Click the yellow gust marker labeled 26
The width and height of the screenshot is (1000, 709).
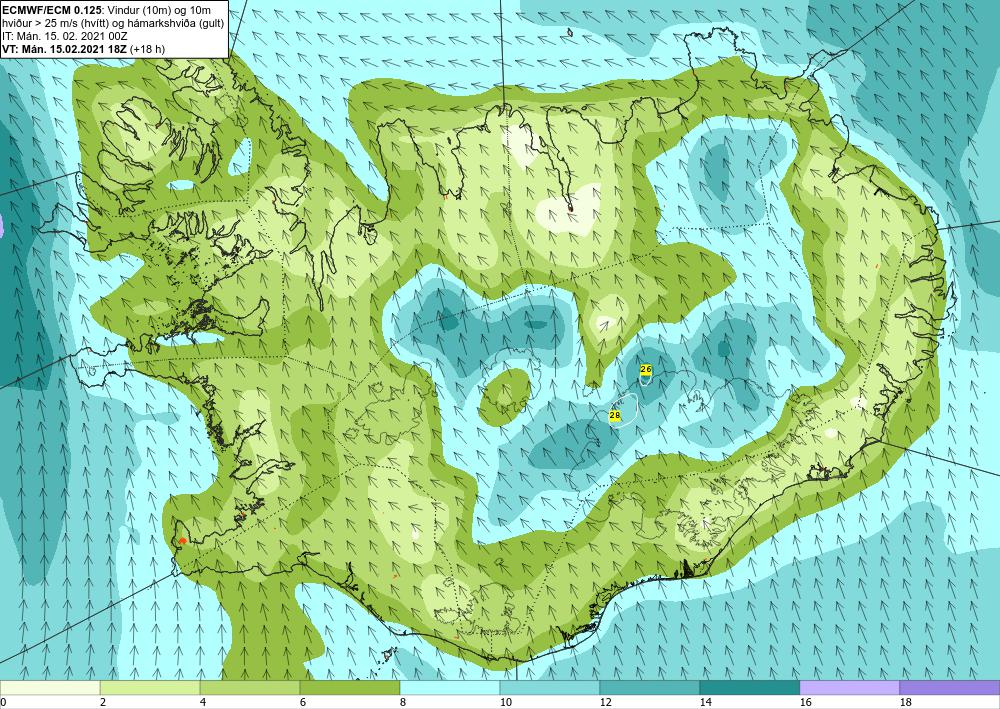(645, 369)
